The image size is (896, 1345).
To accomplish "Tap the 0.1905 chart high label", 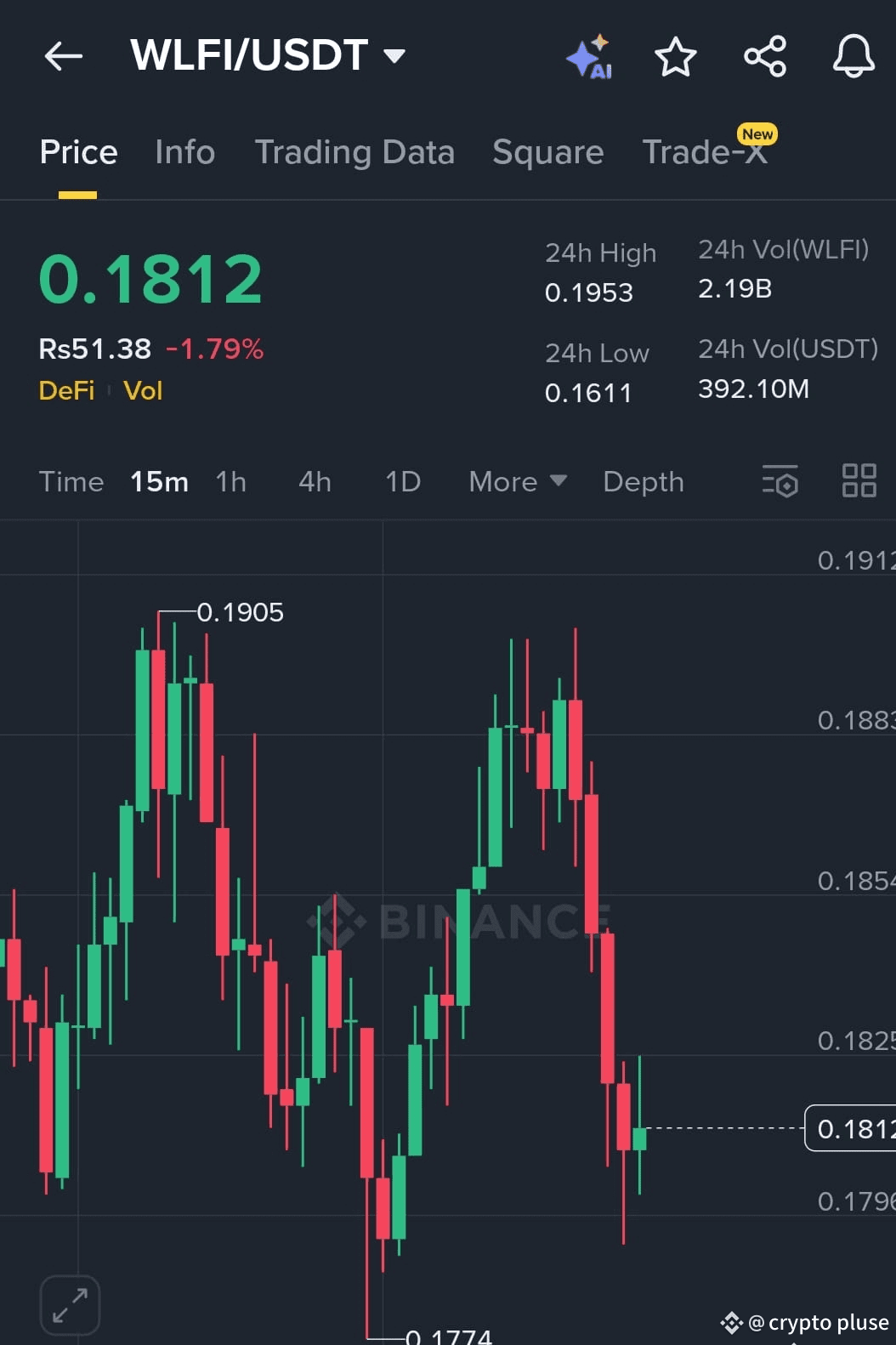I will tap(241, 612).
